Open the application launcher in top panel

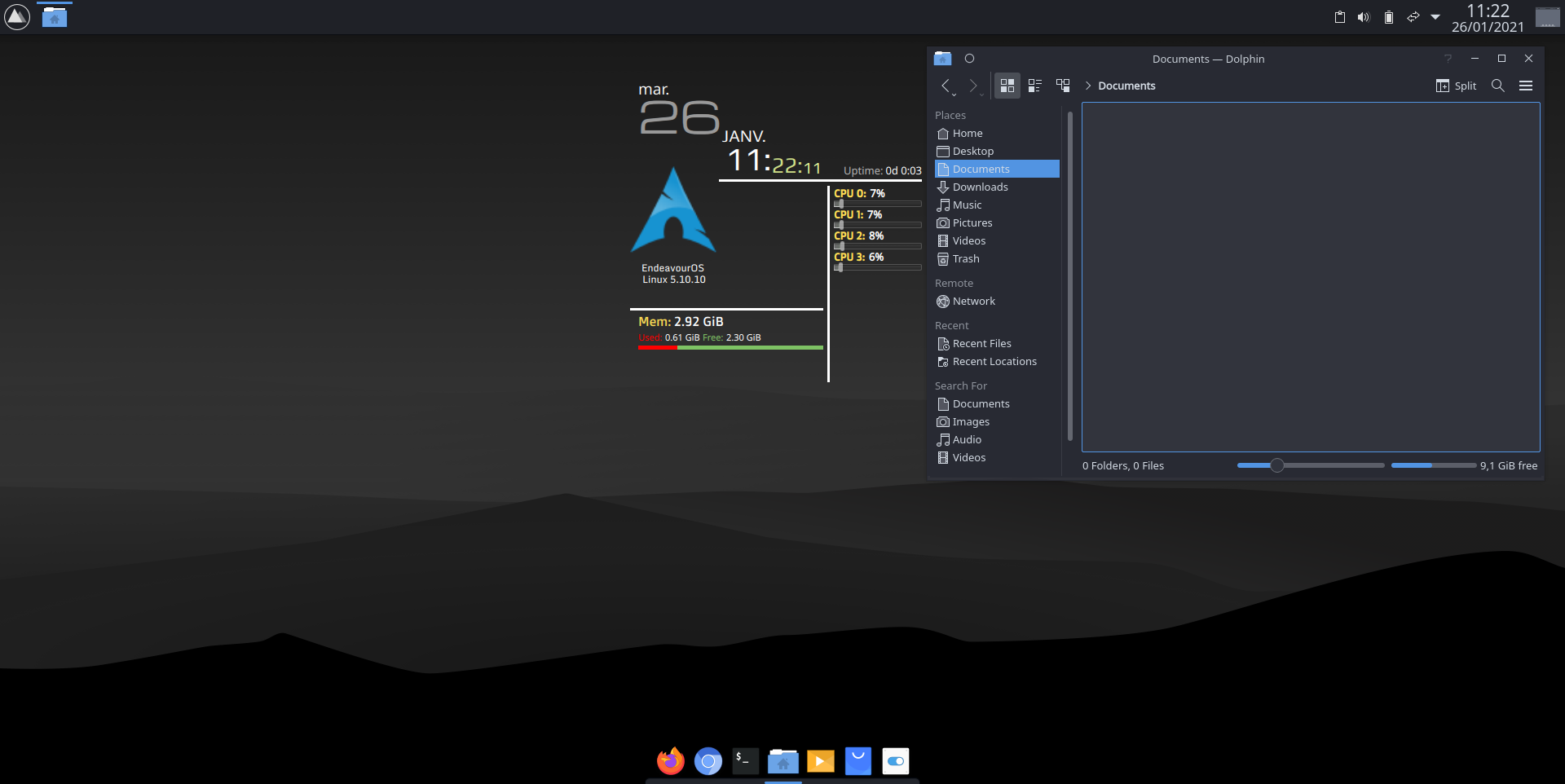pos(17,17)
